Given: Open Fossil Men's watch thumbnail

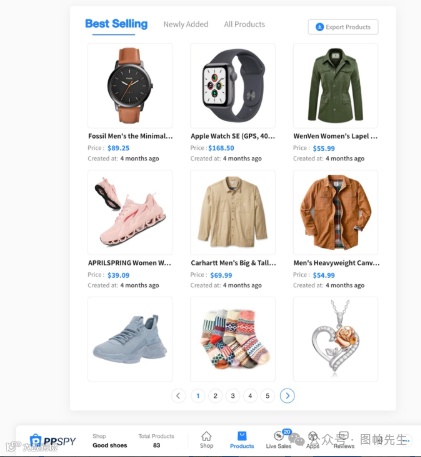Looking at the screenshot, I should (130, 86).
